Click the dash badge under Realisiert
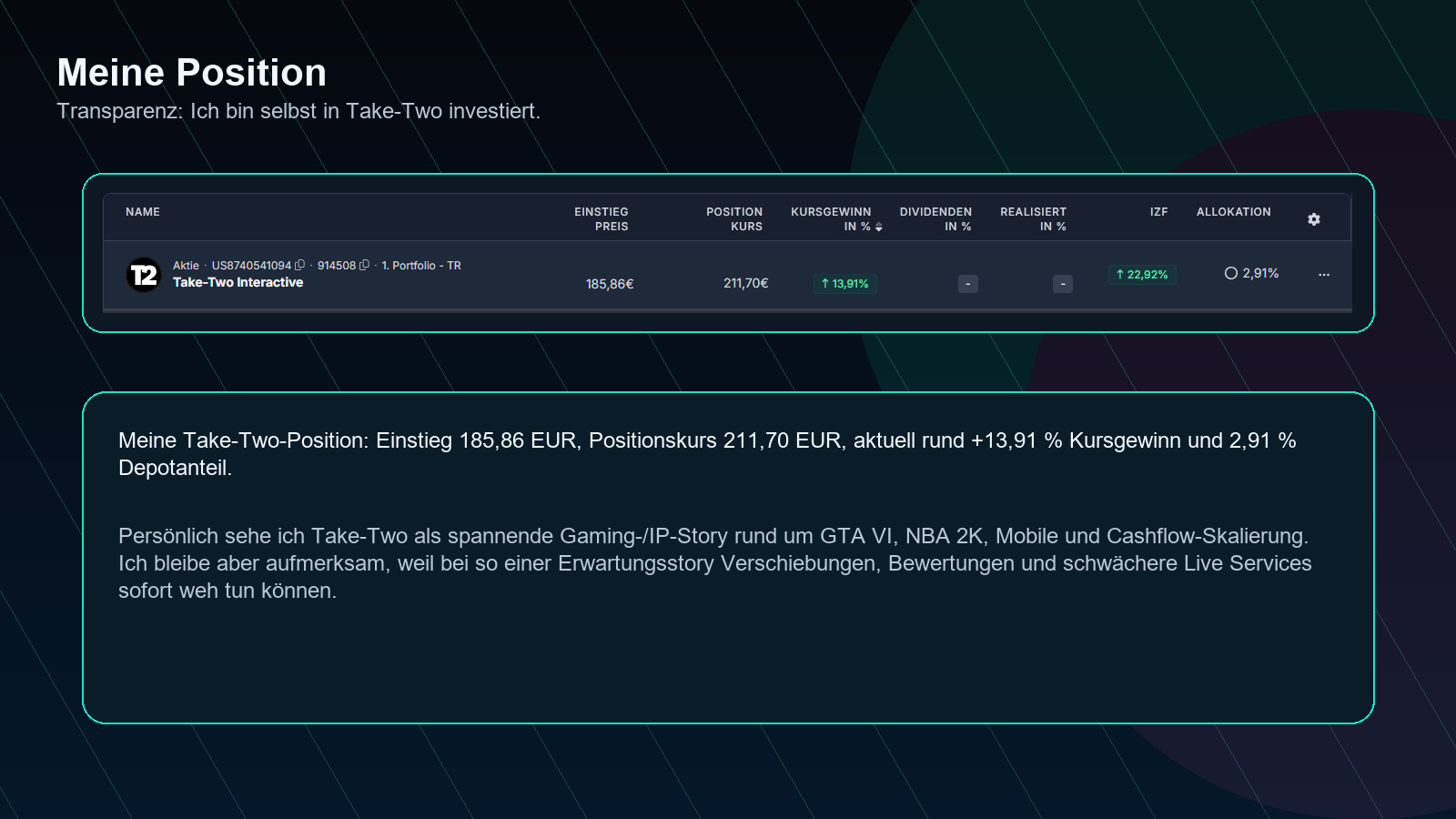Screen dimensions: 1456x819 [1063, 284]
